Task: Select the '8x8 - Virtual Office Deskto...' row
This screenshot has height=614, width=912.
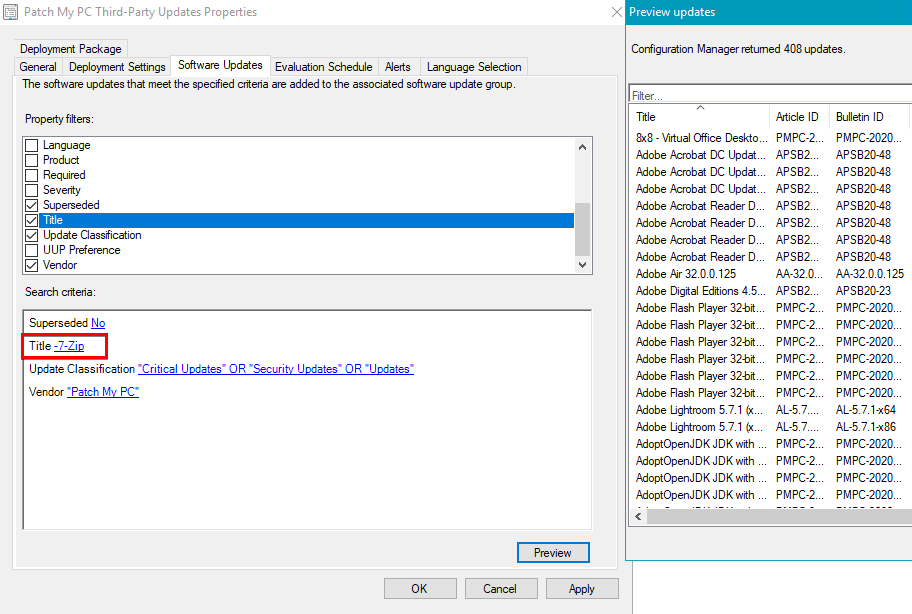Action: point(771,138)
